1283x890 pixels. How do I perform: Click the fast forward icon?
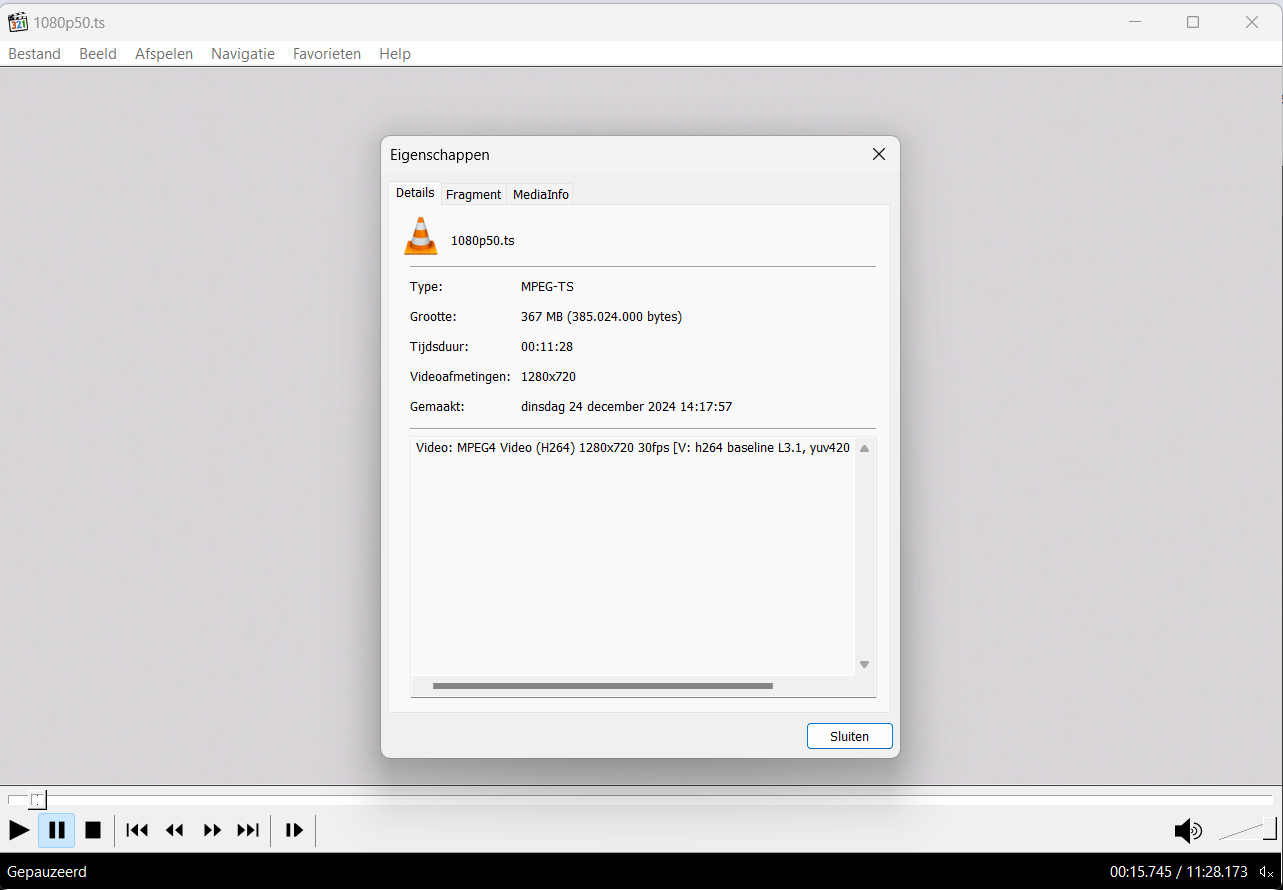(x=212, y=830)
